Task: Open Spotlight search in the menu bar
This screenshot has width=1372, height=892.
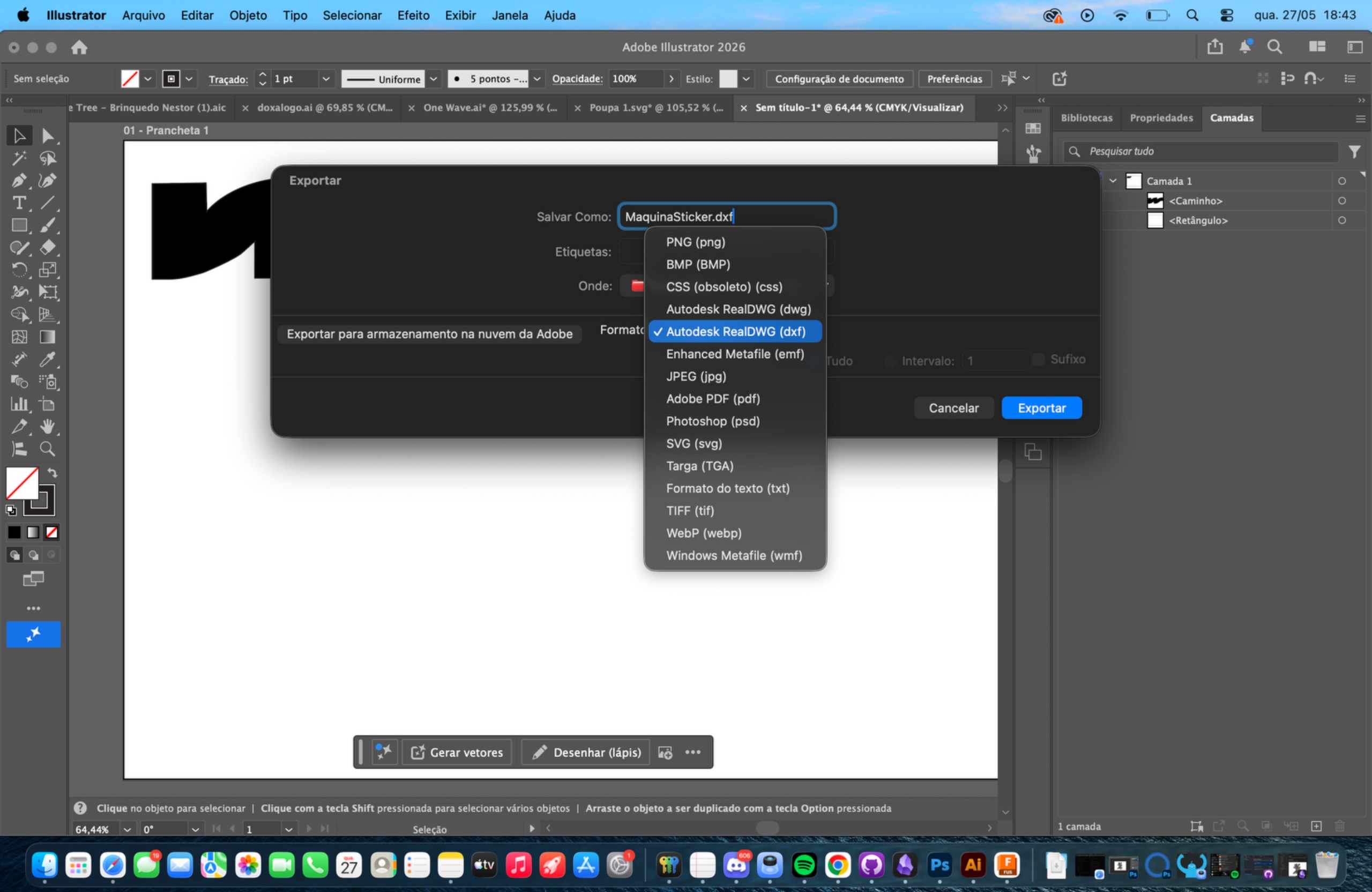Action: 1191,15
